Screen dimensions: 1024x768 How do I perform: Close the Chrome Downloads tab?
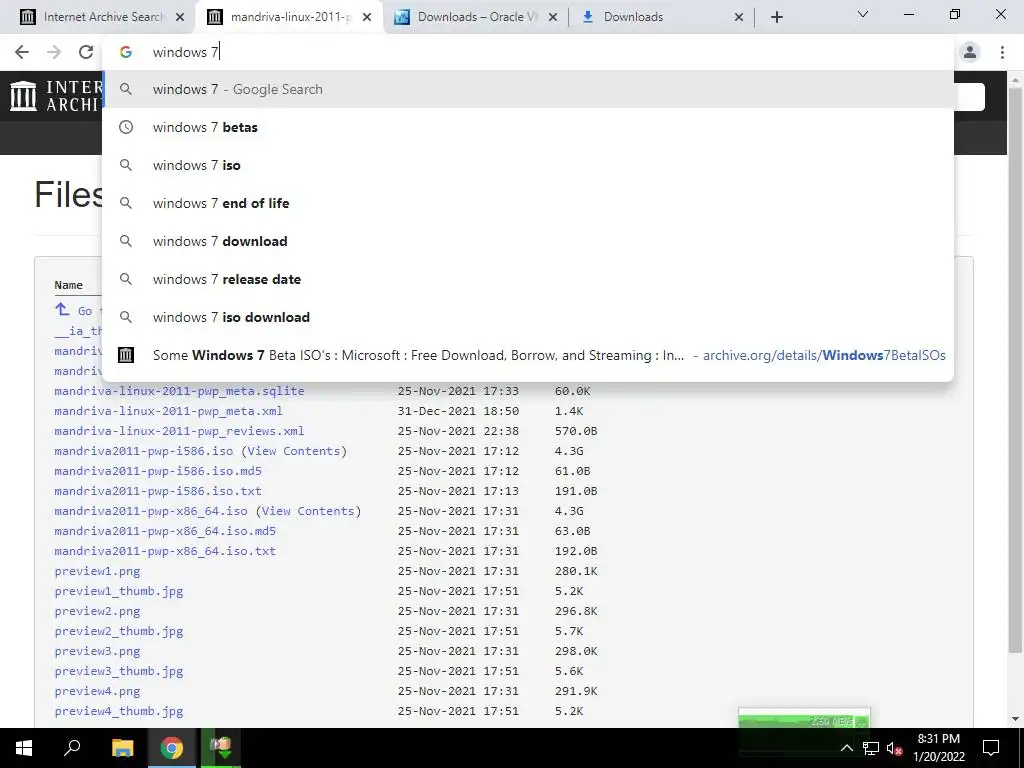(739, 18)
